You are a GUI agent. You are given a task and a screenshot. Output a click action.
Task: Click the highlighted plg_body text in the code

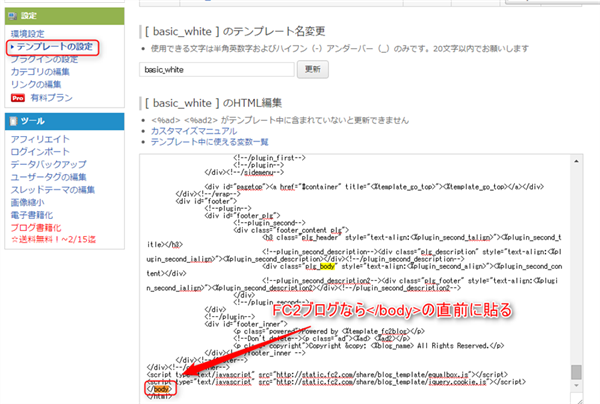click(x=320, y=267)
